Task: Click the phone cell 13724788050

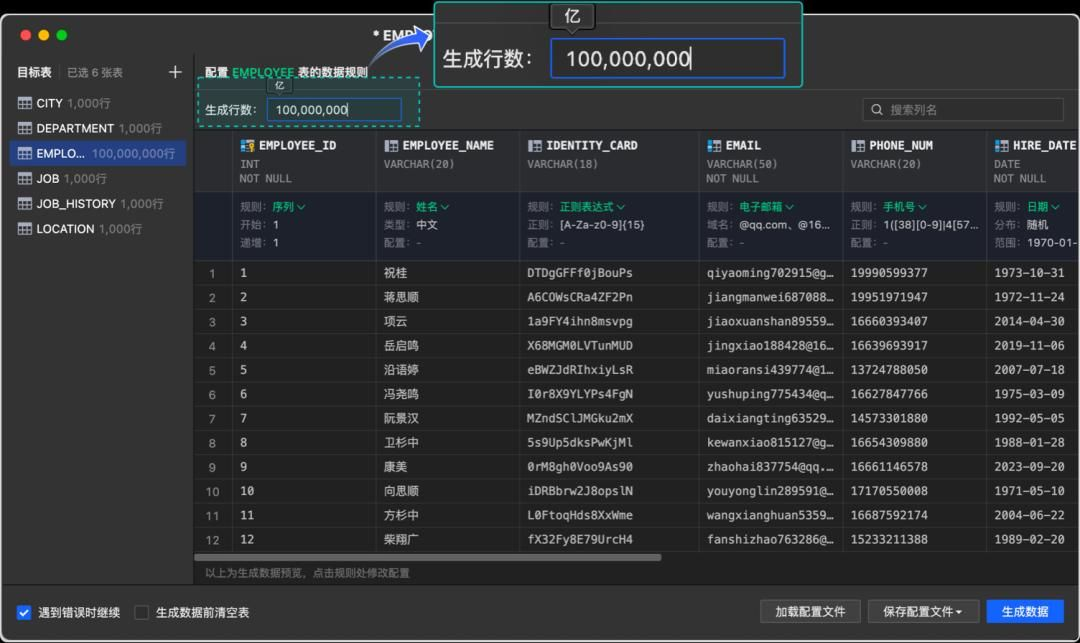Action: click(889, 370)
